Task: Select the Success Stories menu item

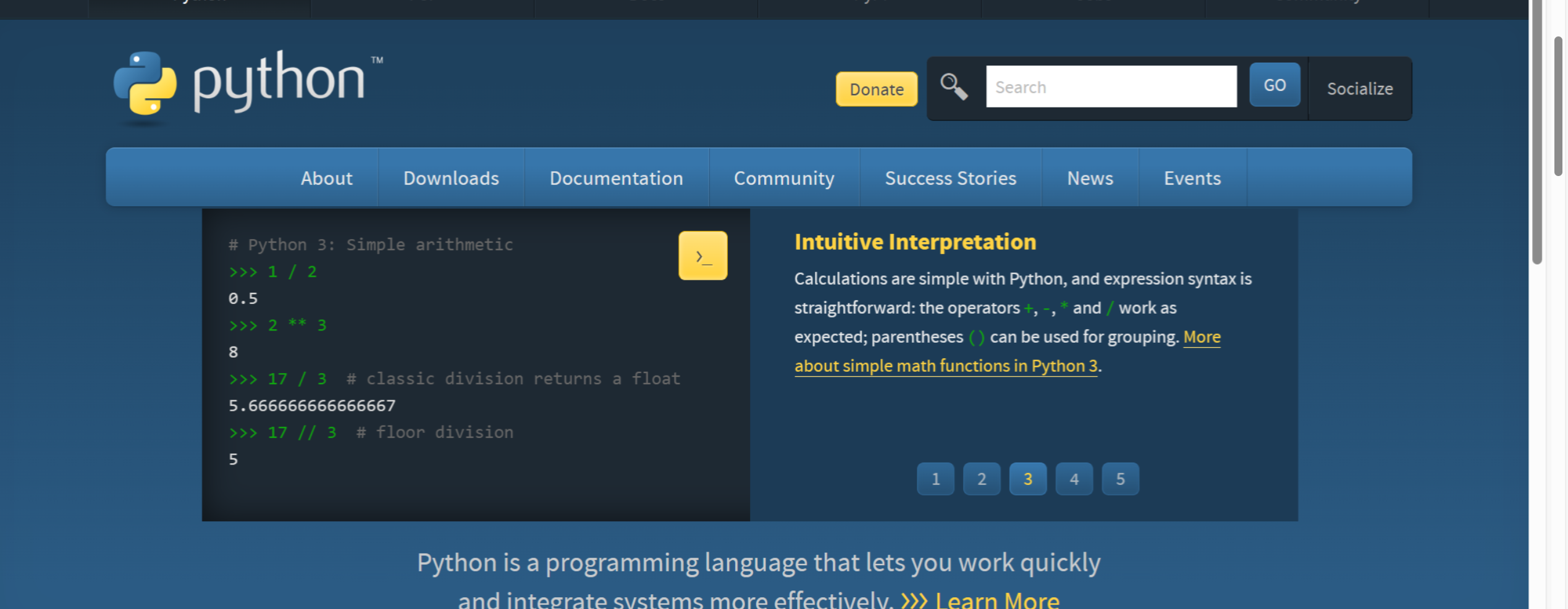Action: [x=950, y=178]
